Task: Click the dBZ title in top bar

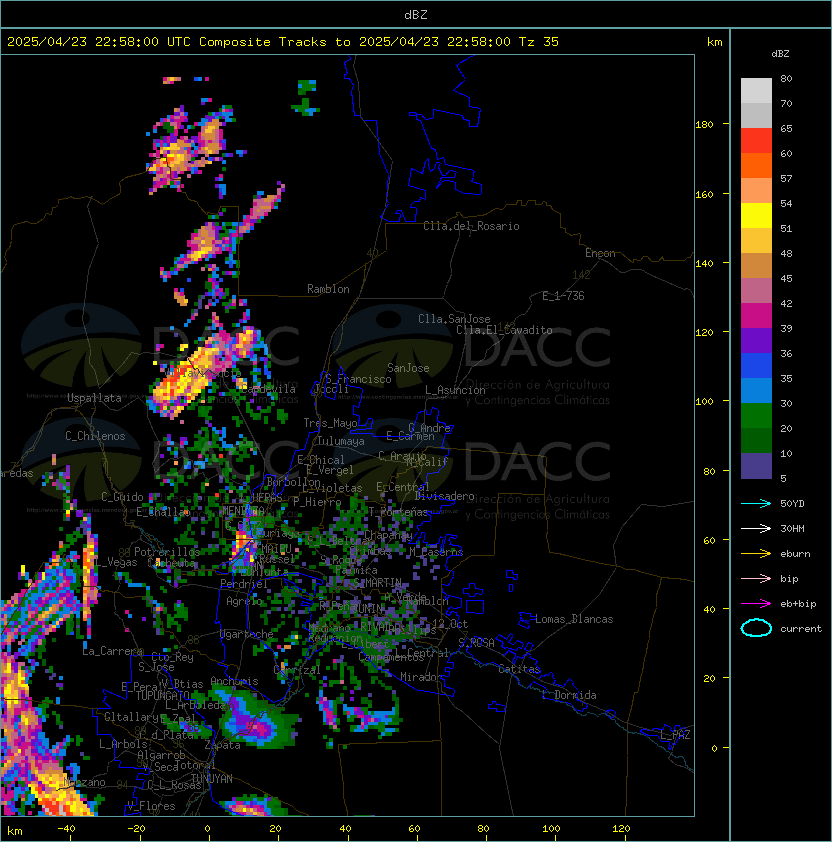Action: point(416,14)
